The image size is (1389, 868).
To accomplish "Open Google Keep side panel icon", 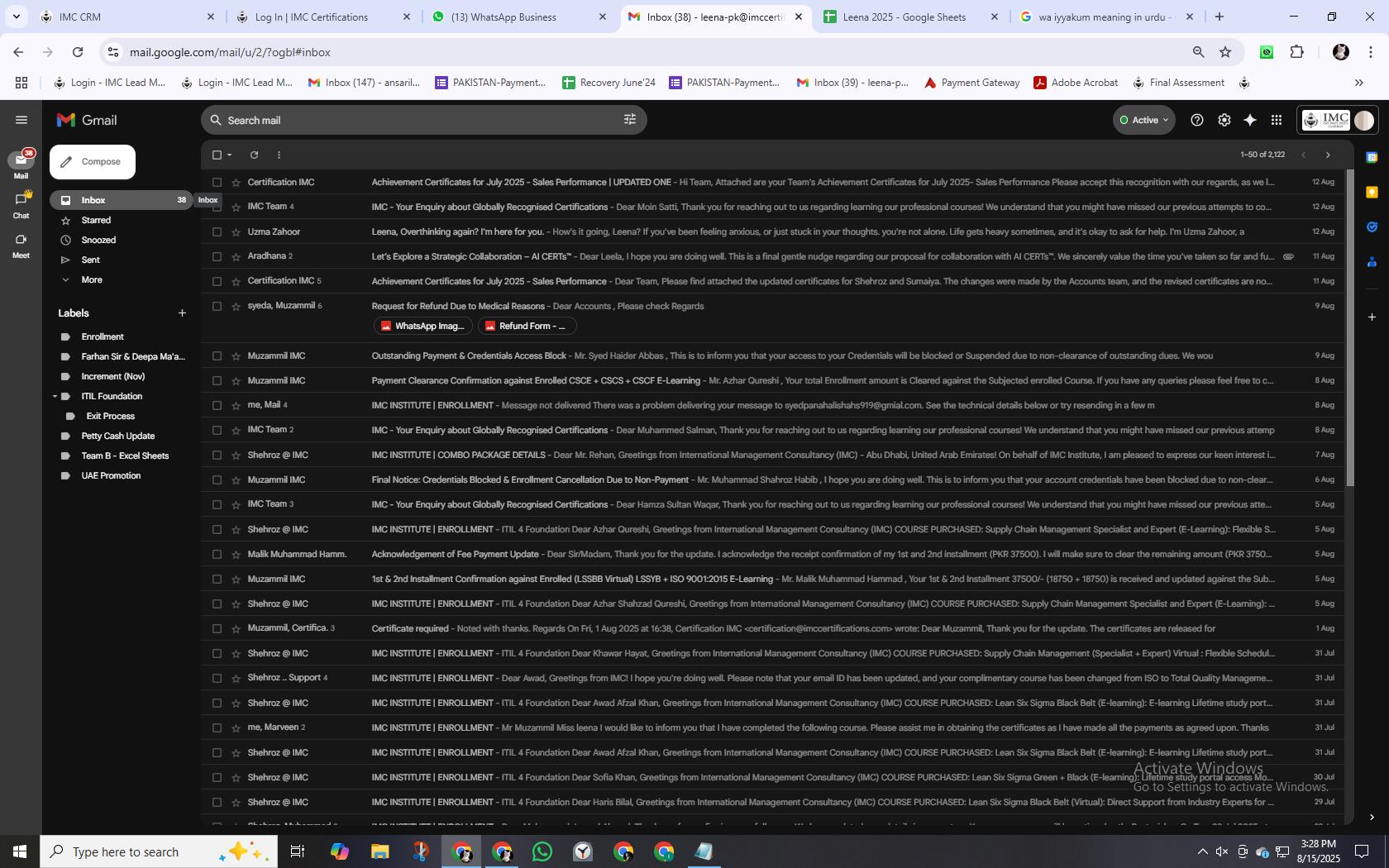I will [x=1372, y=192].
